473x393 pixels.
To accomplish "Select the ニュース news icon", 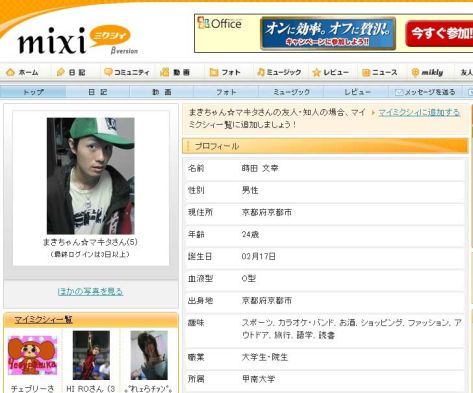I will click(366, 72).
